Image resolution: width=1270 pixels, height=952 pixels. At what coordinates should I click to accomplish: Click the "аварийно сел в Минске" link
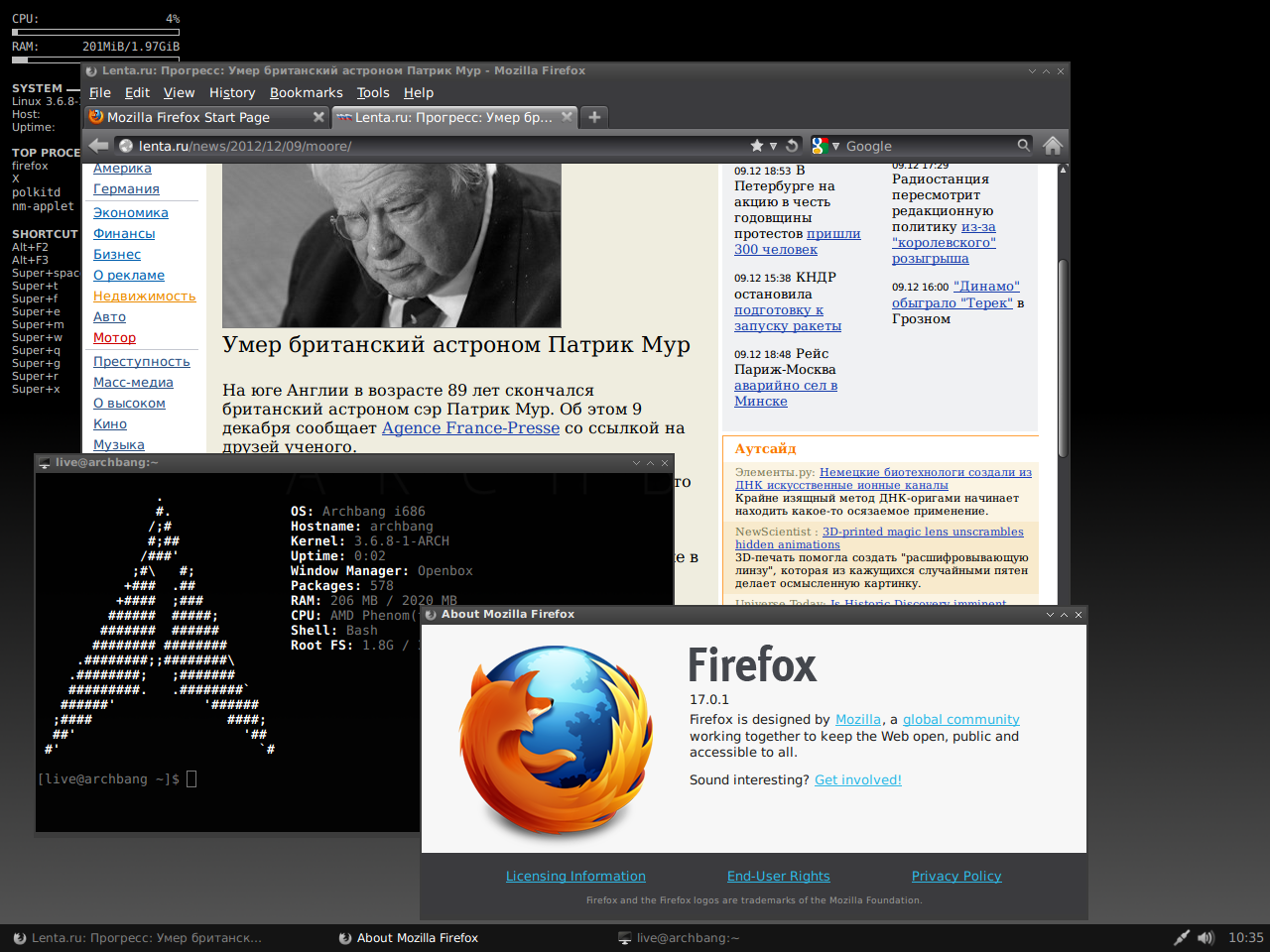point(785,394)
